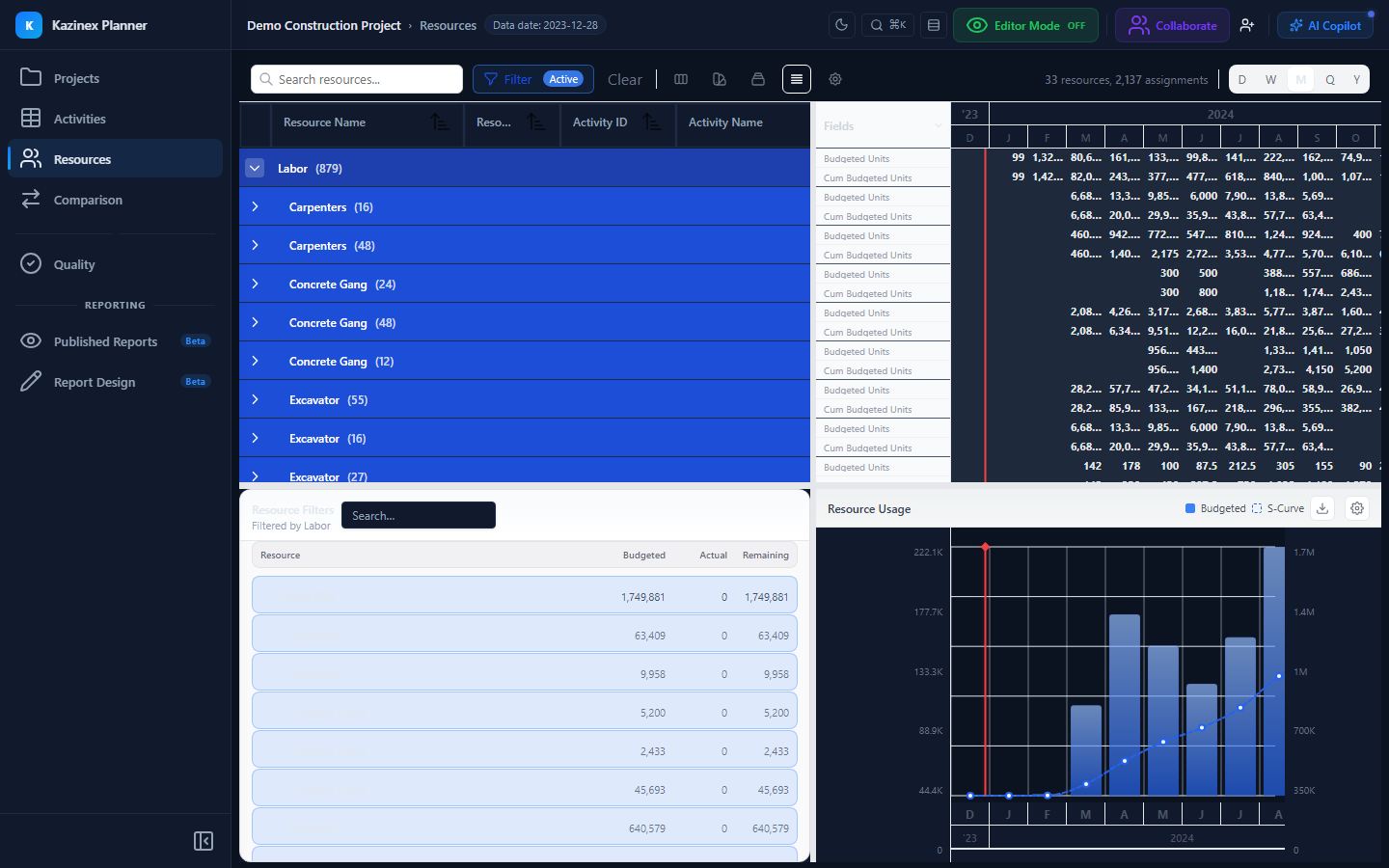Select resource row with budget 63,409

coord(525,634)
